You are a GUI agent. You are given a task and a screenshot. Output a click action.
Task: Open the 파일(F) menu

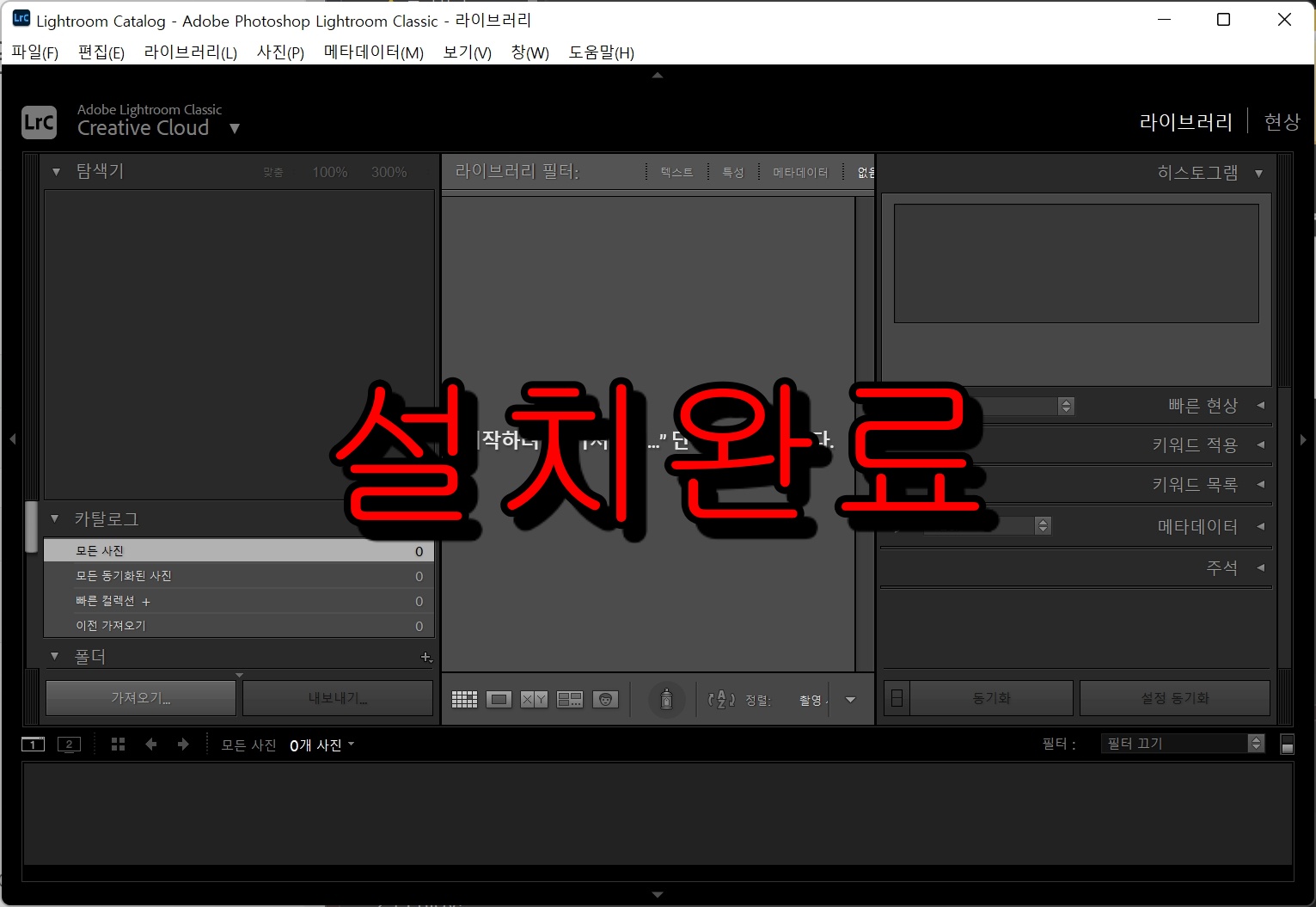click(x=36, y=52)
